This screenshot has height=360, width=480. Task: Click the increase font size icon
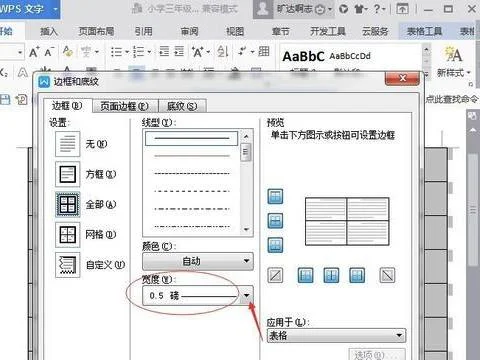(x=34, y=52)
